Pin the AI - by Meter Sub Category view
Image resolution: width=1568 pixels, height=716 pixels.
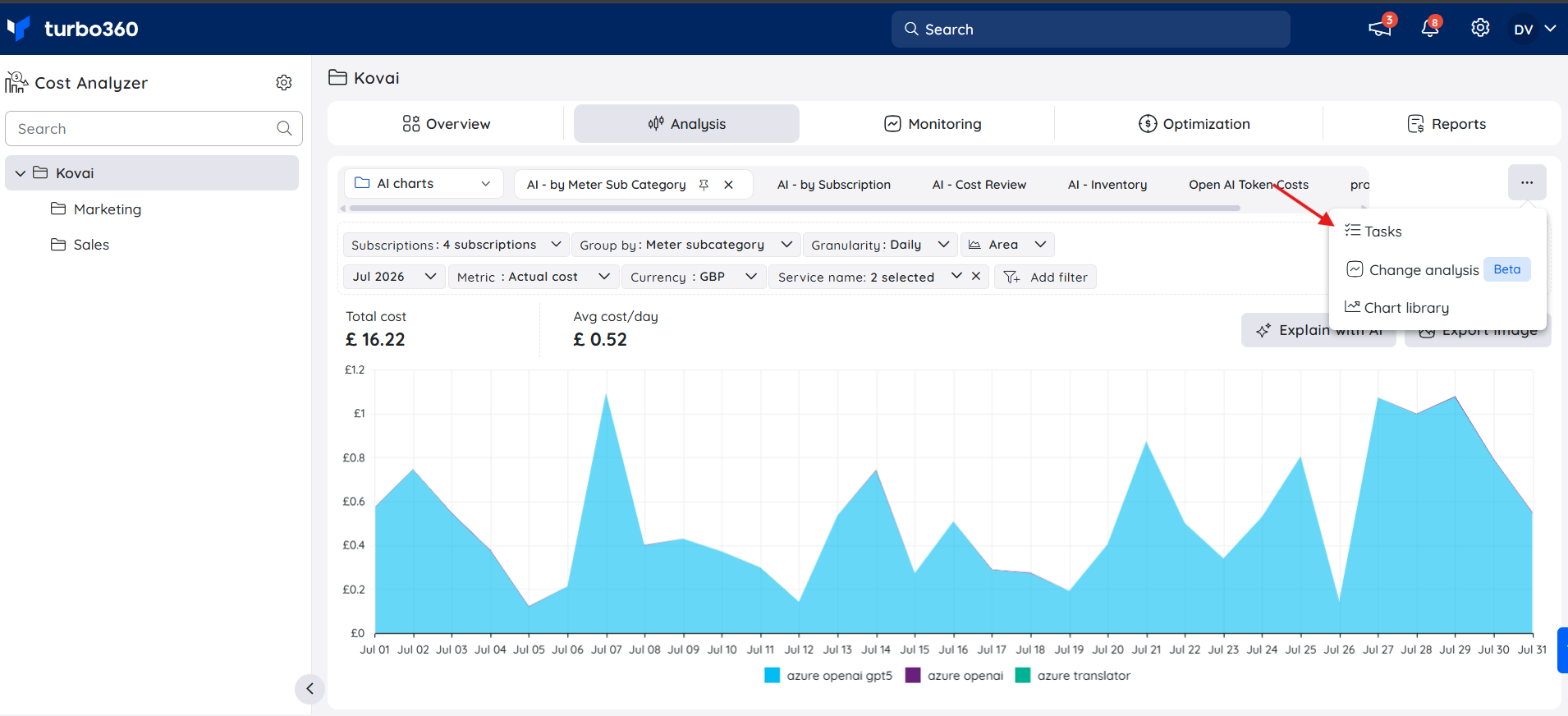click(x=704, y=185)
